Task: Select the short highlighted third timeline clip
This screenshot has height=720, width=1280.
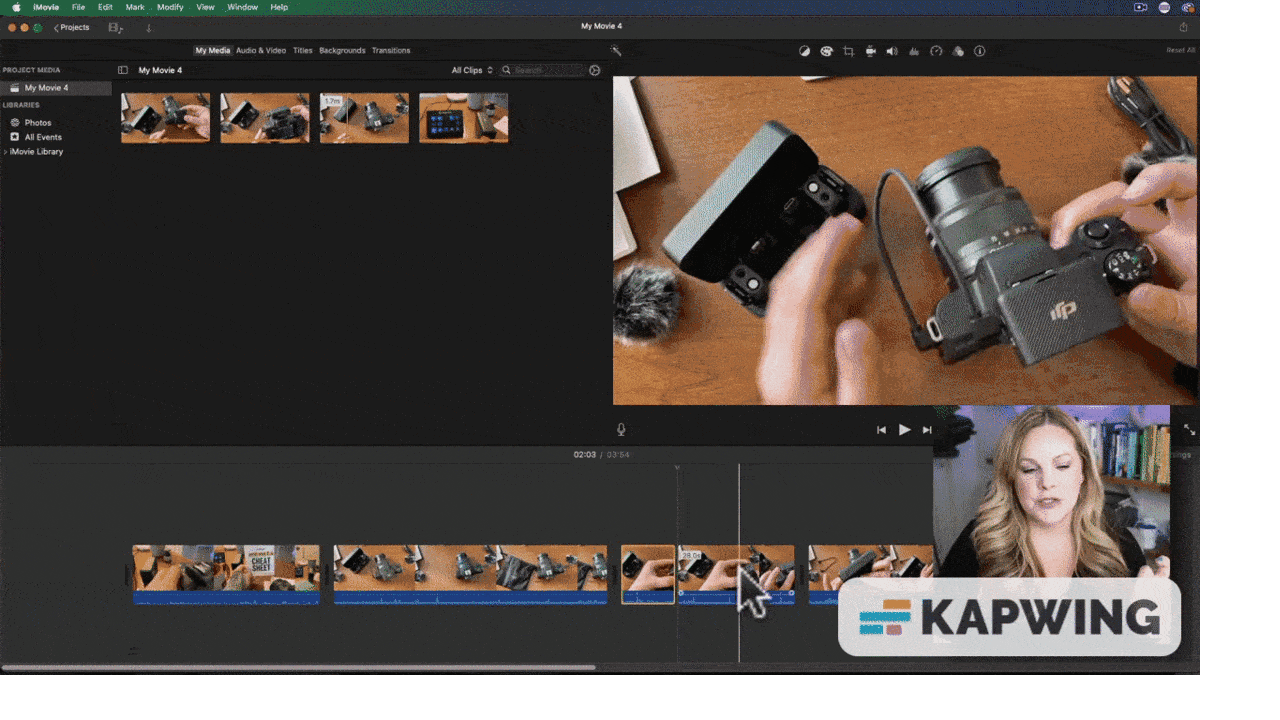Action: [x=648, y=574]
